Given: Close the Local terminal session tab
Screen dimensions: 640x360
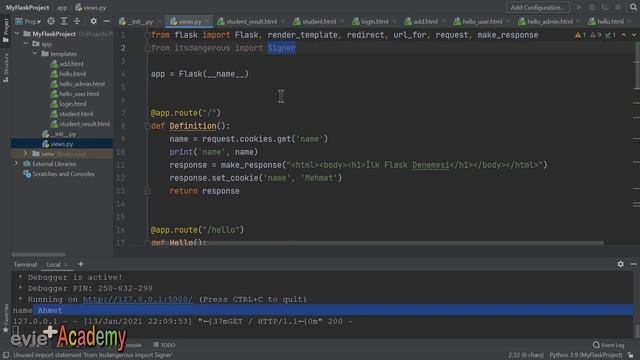Looking at the screenshot, I should [66, 264].
